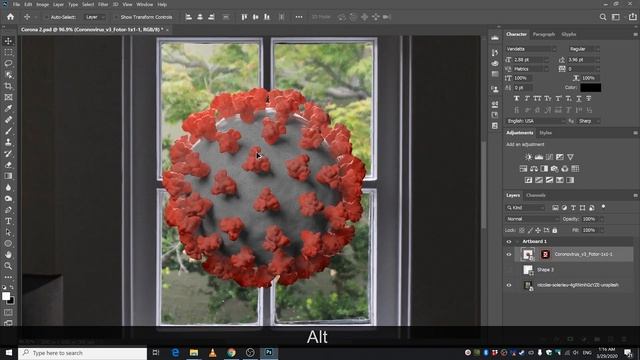Filter layers by type layers icon
640x360 pixels.
click(x=573, y=208)
